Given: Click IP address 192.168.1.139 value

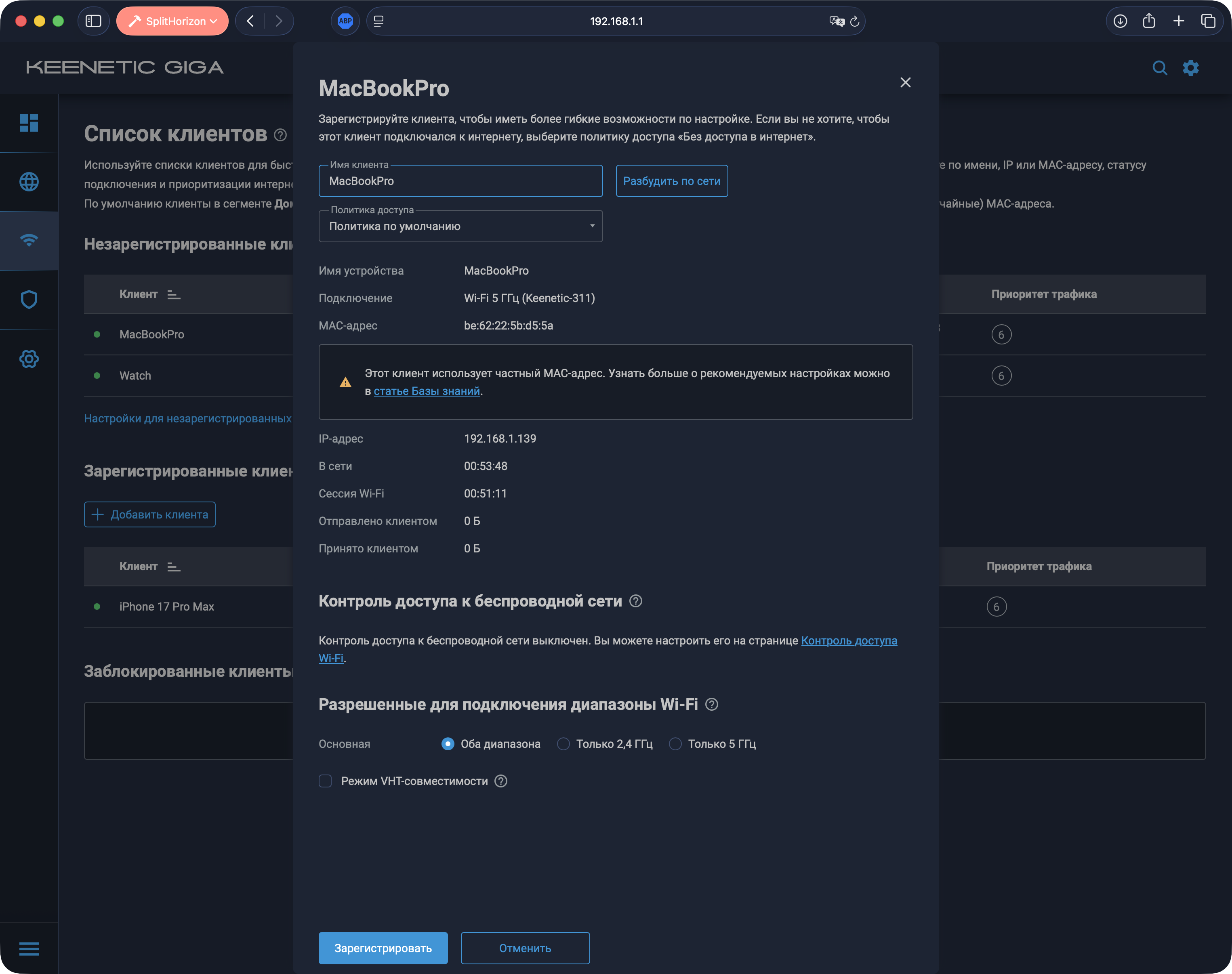Looking at the screenshot, I should click(500, 439).
